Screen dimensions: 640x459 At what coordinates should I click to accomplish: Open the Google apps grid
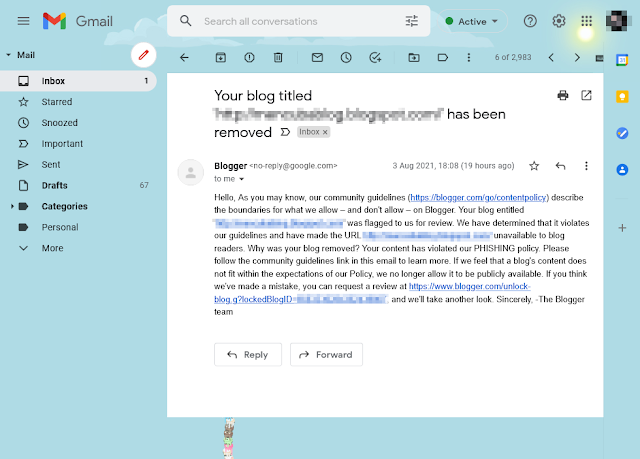[587, 21]
